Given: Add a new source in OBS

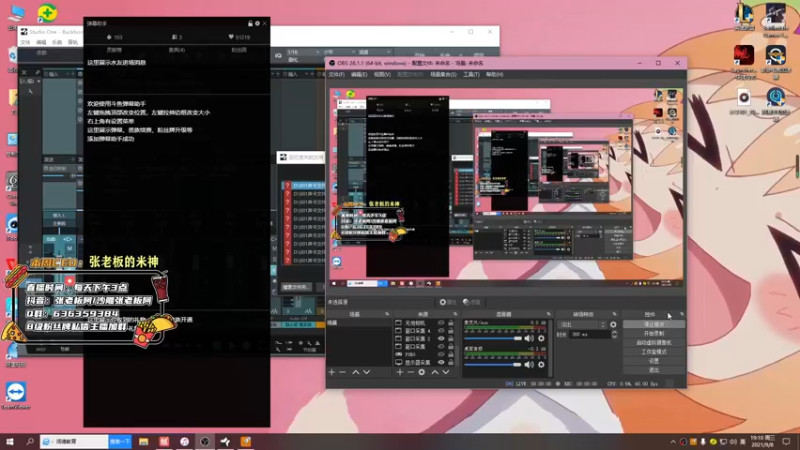Looking at the screenshot, I should (399, 372).
